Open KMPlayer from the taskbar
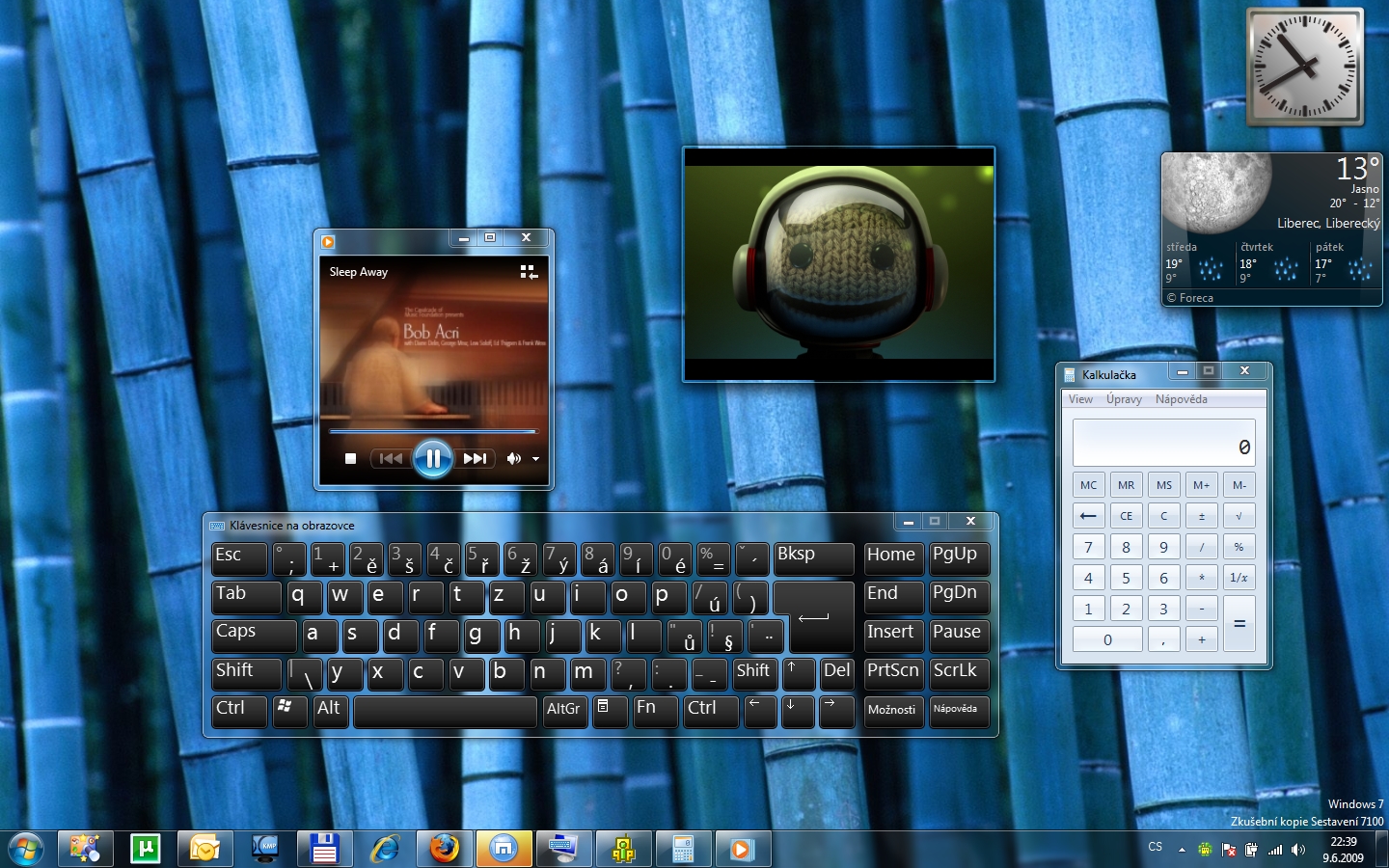This screenshot has height=868, width=1389. click(264, 849)
